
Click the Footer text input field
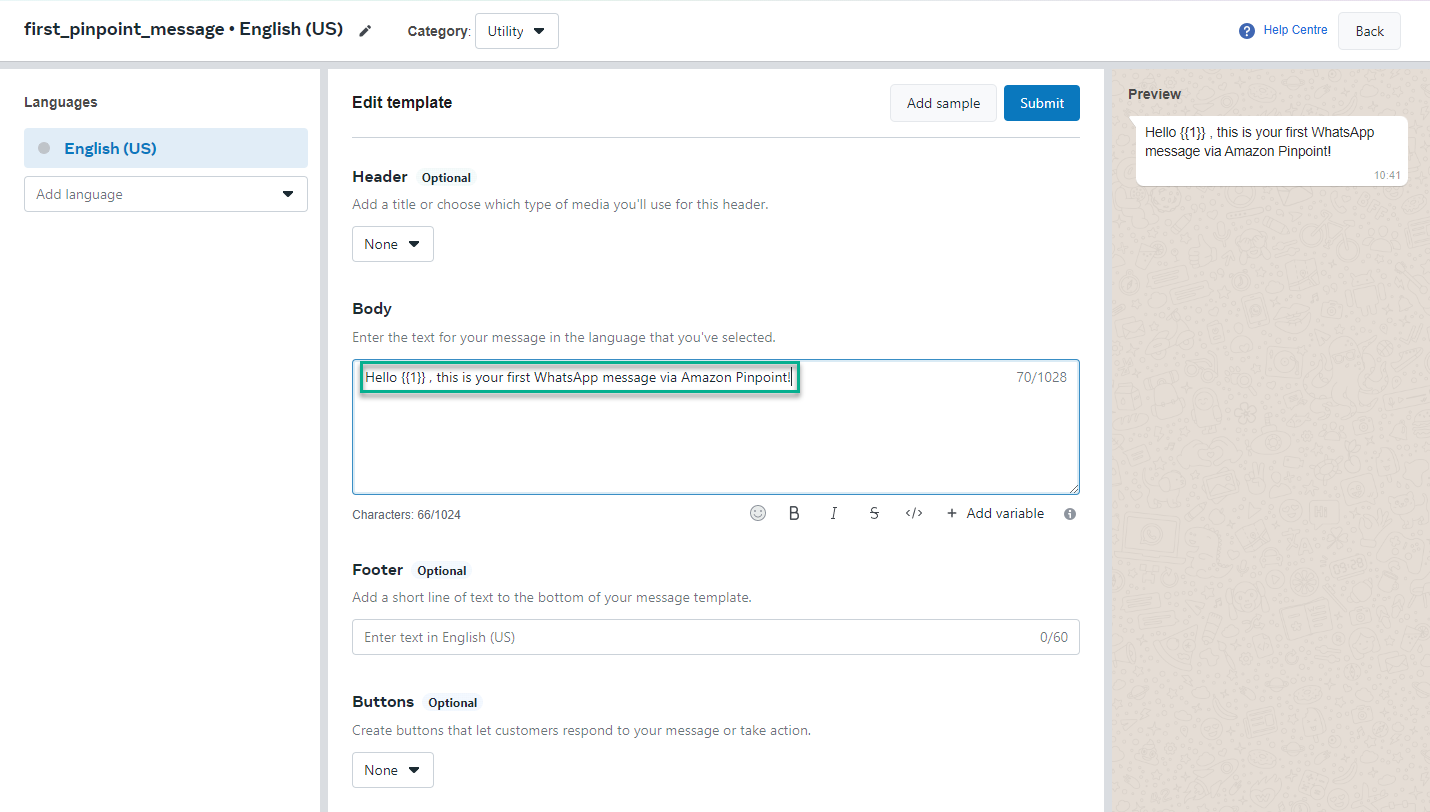[x=715, y=636]
